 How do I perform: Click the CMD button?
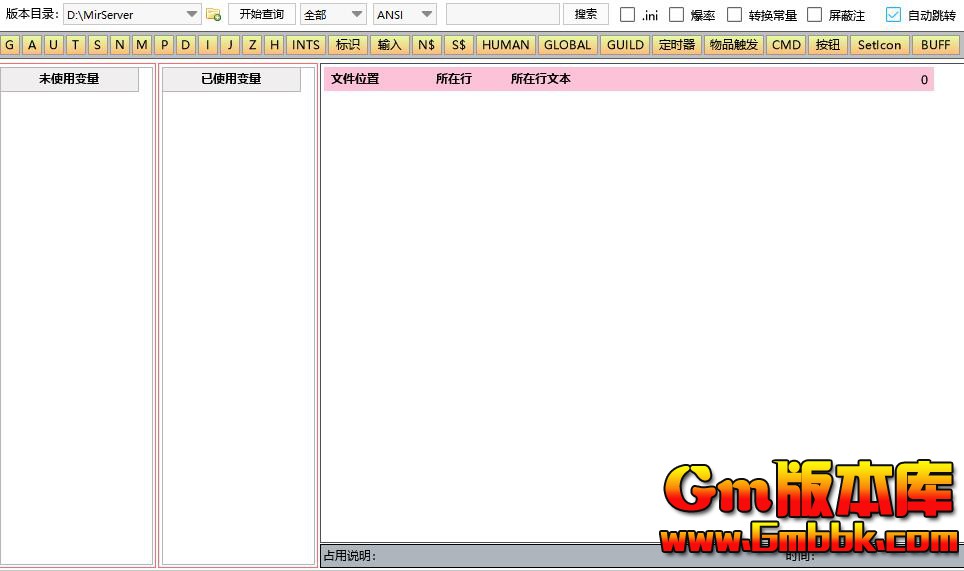pyautogui.click(x=786, y=45)
